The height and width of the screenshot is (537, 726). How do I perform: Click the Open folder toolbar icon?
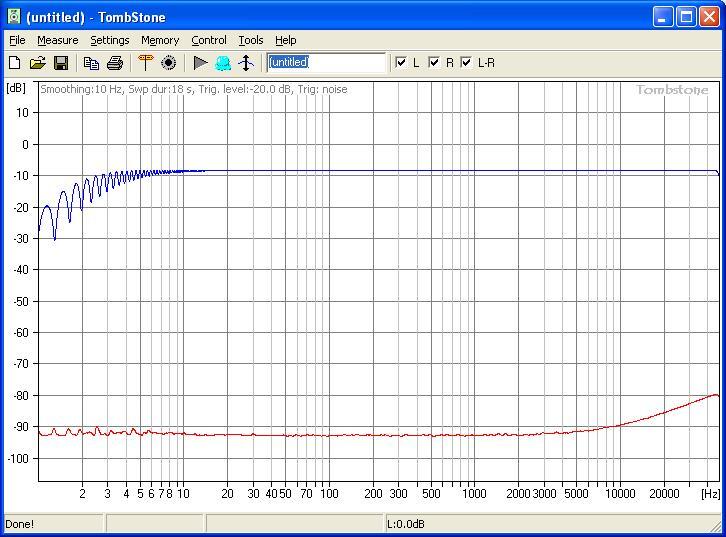pyautogui.click(x=37, y=63)
